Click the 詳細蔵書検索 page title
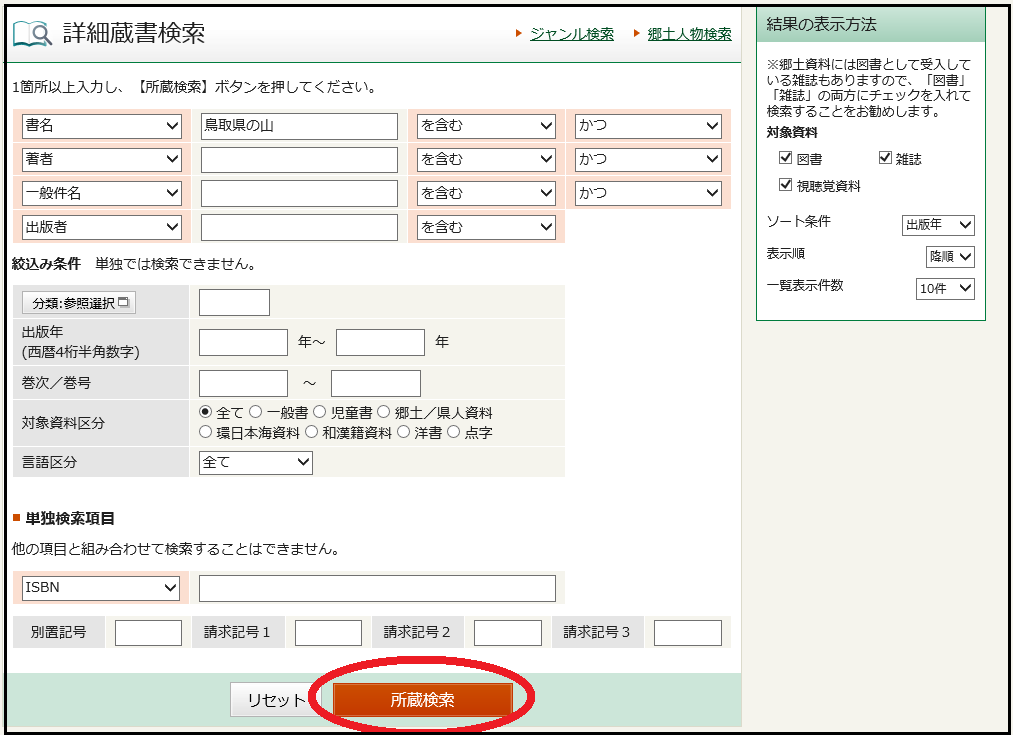The height and width of the screenshot is (735, 1013). [x=134, y=33]
